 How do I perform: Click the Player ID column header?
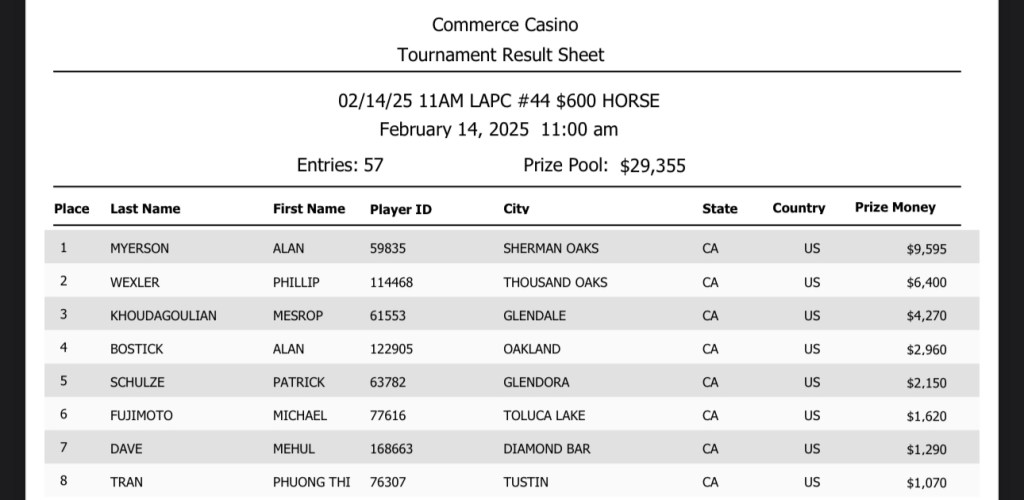pos(400,210)
